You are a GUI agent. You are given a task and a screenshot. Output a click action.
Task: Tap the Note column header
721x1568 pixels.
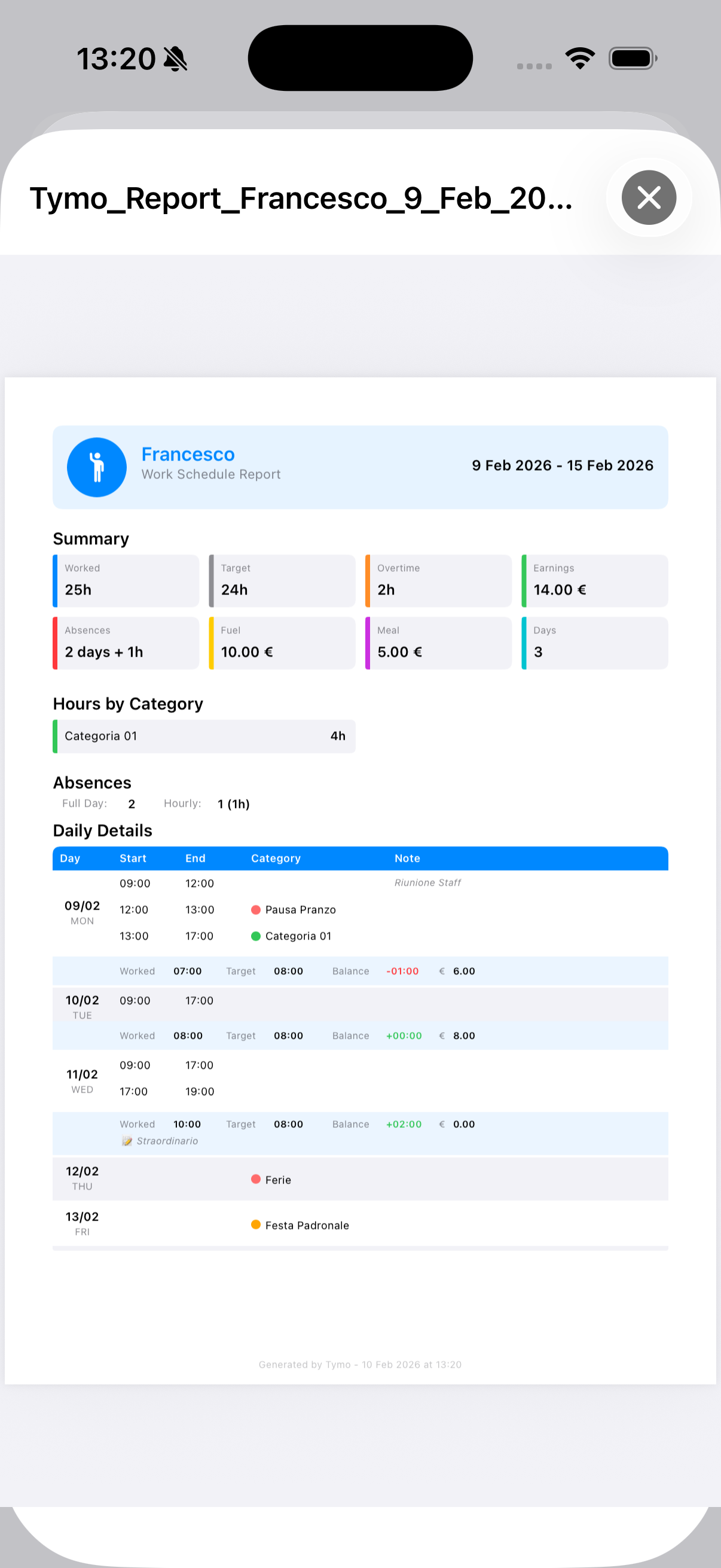pyautogui.click(x=407, y=858)
